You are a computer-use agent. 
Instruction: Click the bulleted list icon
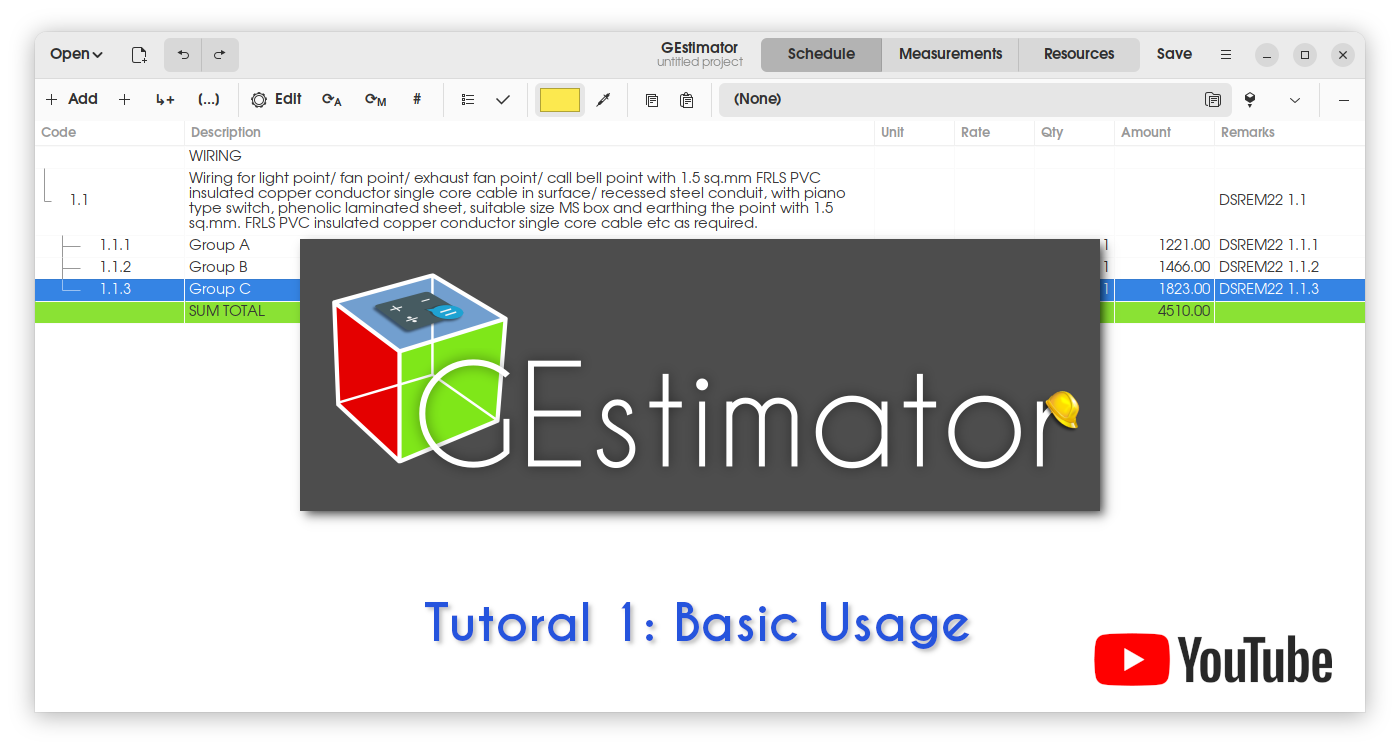click(467, 99)
